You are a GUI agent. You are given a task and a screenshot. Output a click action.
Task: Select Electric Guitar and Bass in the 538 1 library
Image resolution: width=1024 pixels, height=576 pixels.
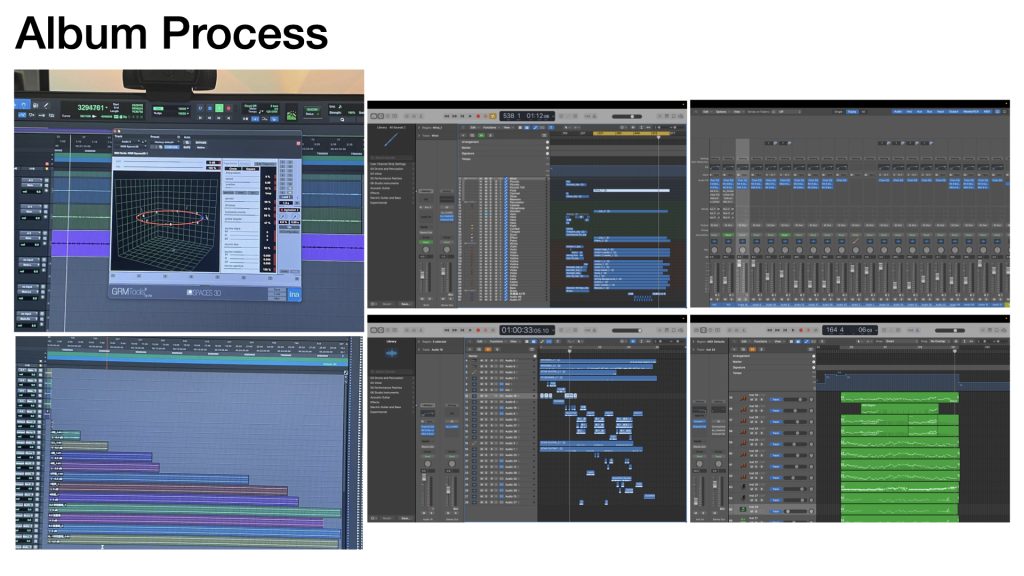(388, 196)
